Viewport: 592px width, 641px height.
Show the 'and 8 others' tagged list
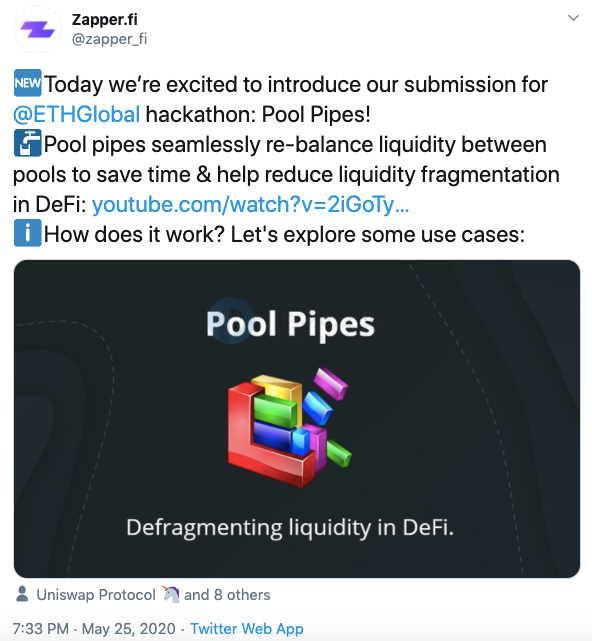pyautogui.click(x=227, y=595)
